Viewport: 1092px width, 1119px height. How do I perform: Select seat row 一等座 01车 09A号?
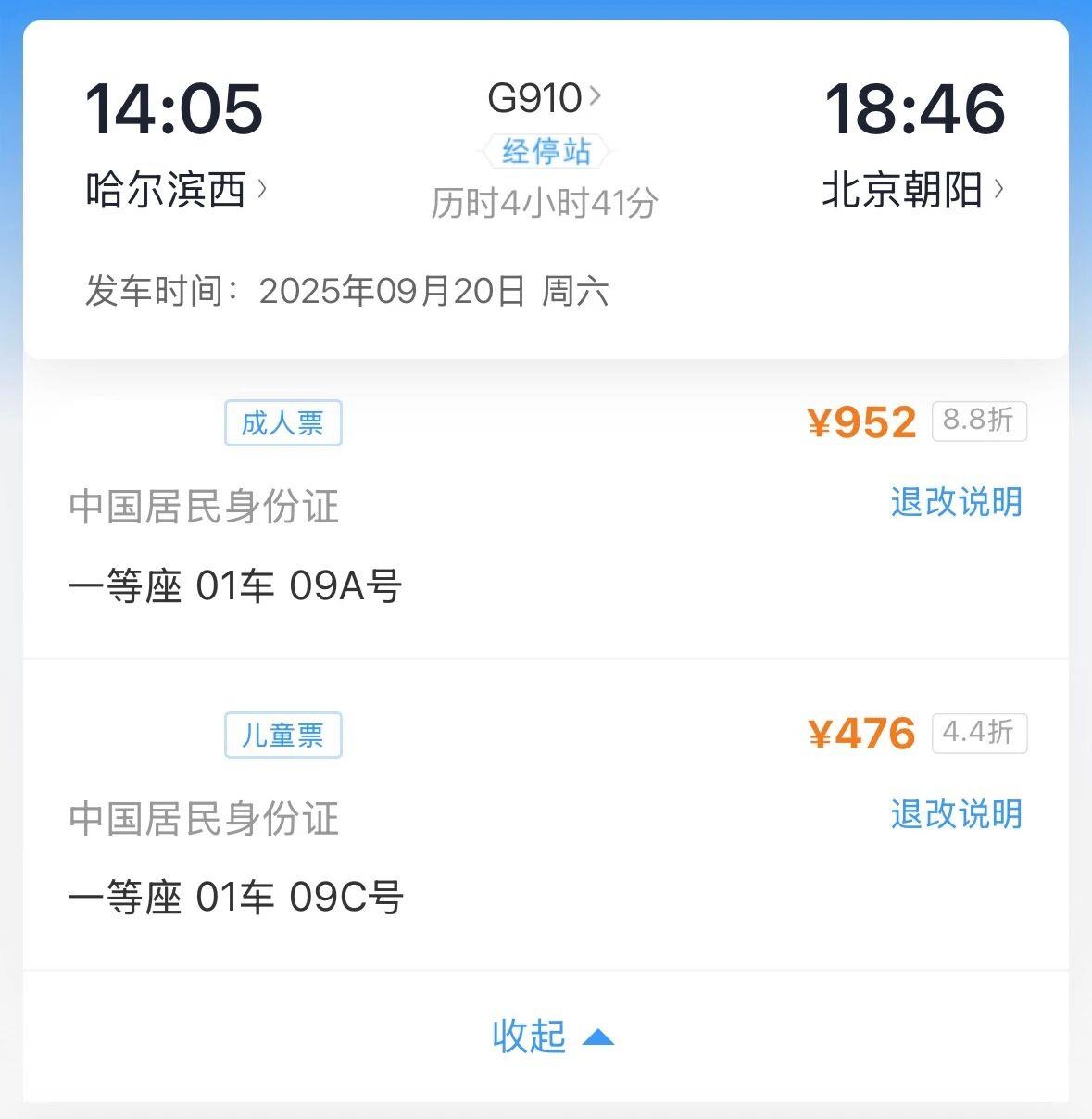pos(235,586)
